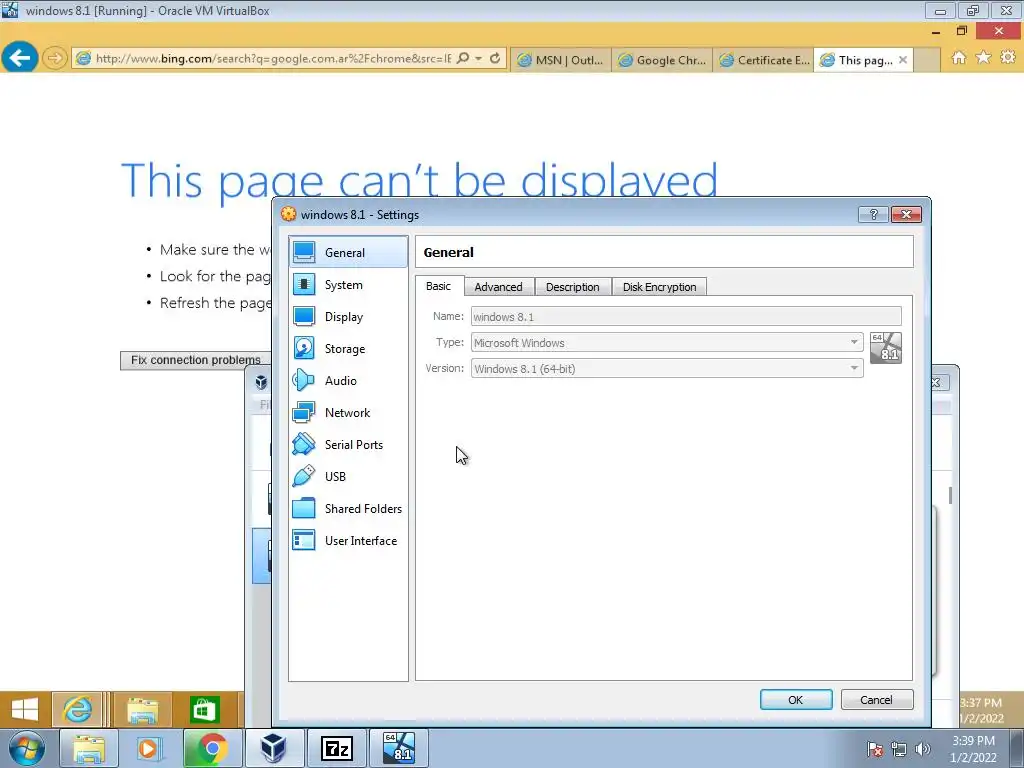Open IE Favorites star icon
The image size is (1024, 768).
click(x=983, y=57)
